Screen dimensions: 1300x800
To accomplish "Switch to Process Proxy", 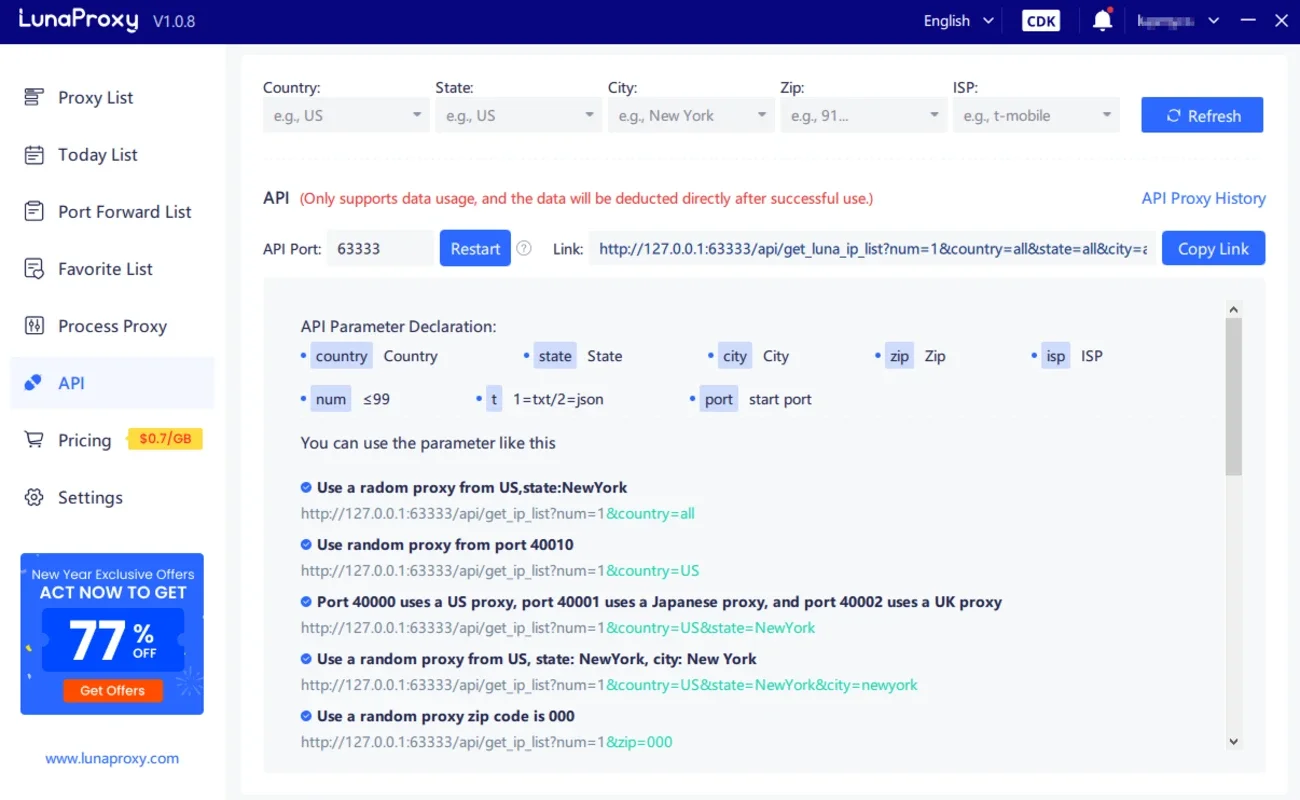I will [112, 325].
